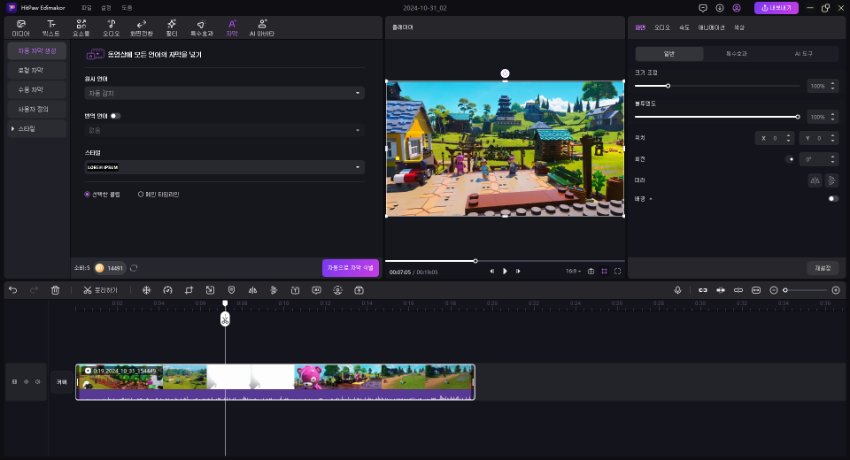Click the 불투명도 opacity slider
The height and width of the screenshot is (460, 850).
[x=717, y=117]
